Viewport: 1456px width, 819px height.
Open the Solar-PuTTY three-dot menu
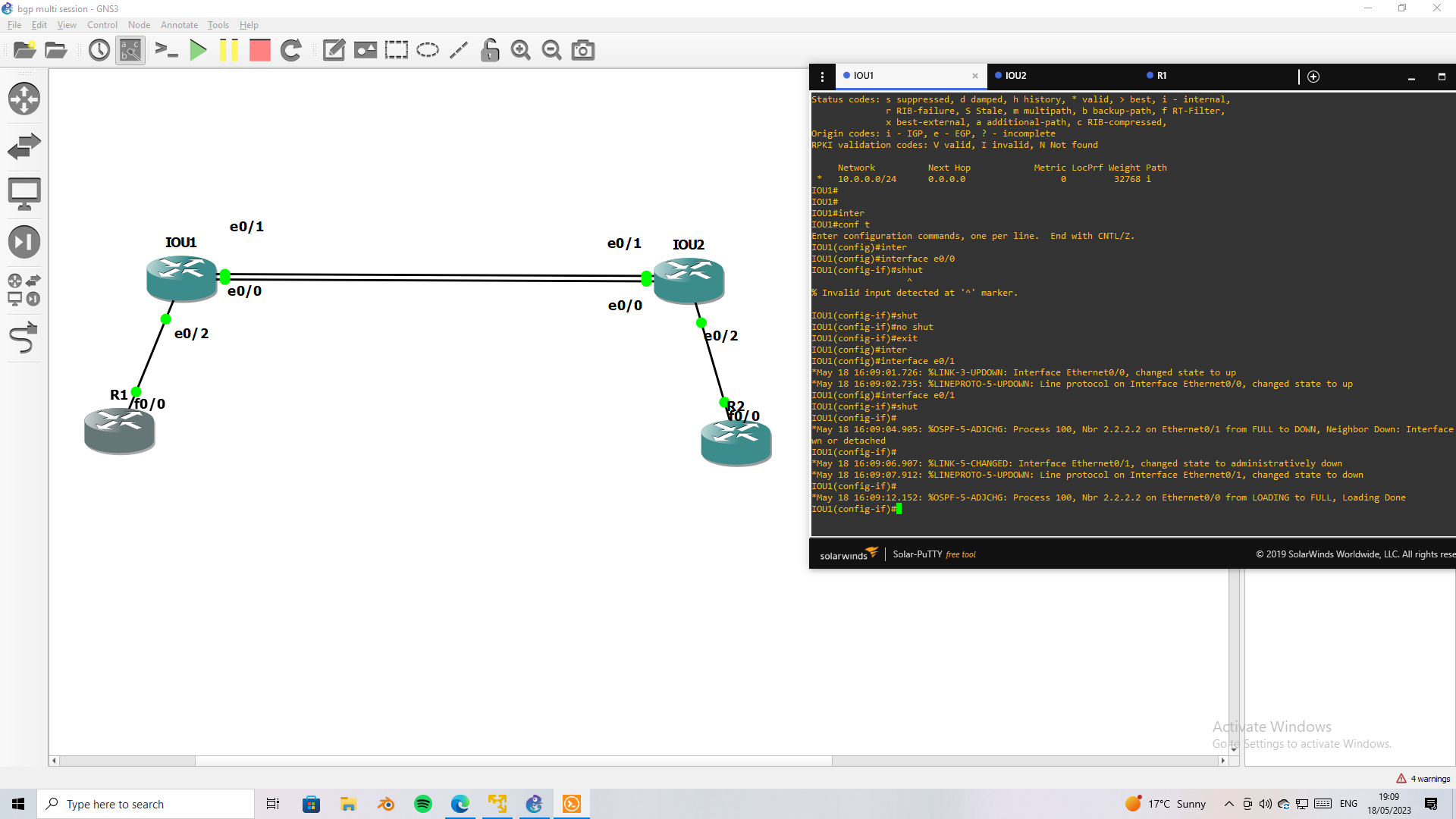click(x=822, y=77)
